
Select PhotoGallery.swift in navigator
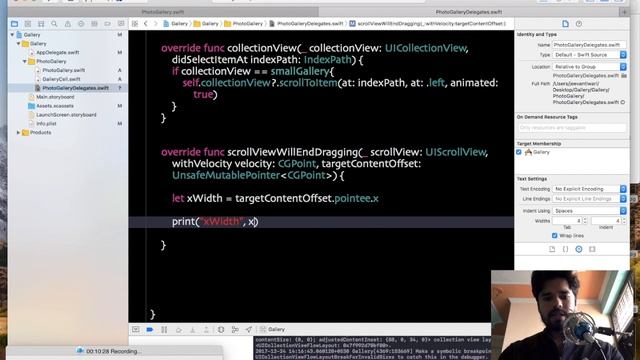point(64,70)
